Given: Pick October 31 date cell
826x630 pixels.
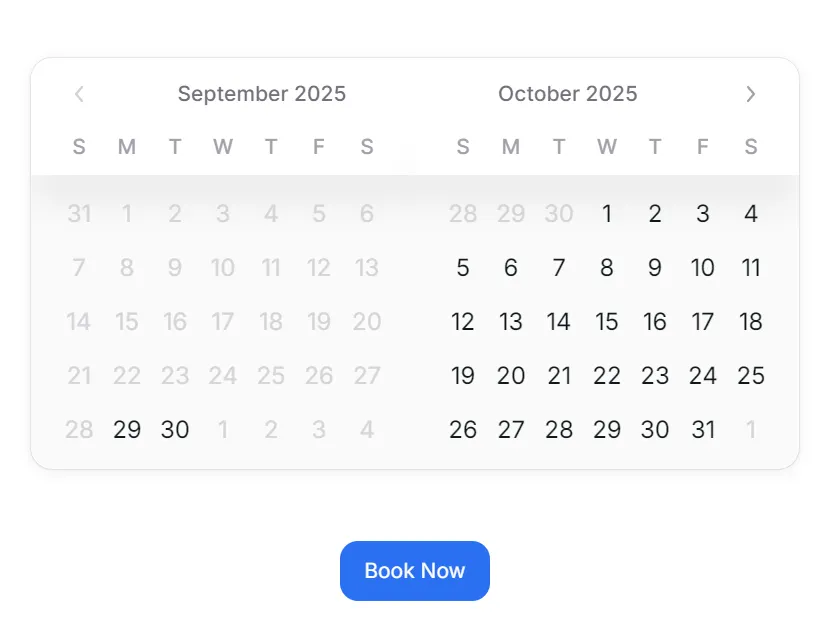Looking at the screenshot, I should pyautogui.click(x=703, y=430).
